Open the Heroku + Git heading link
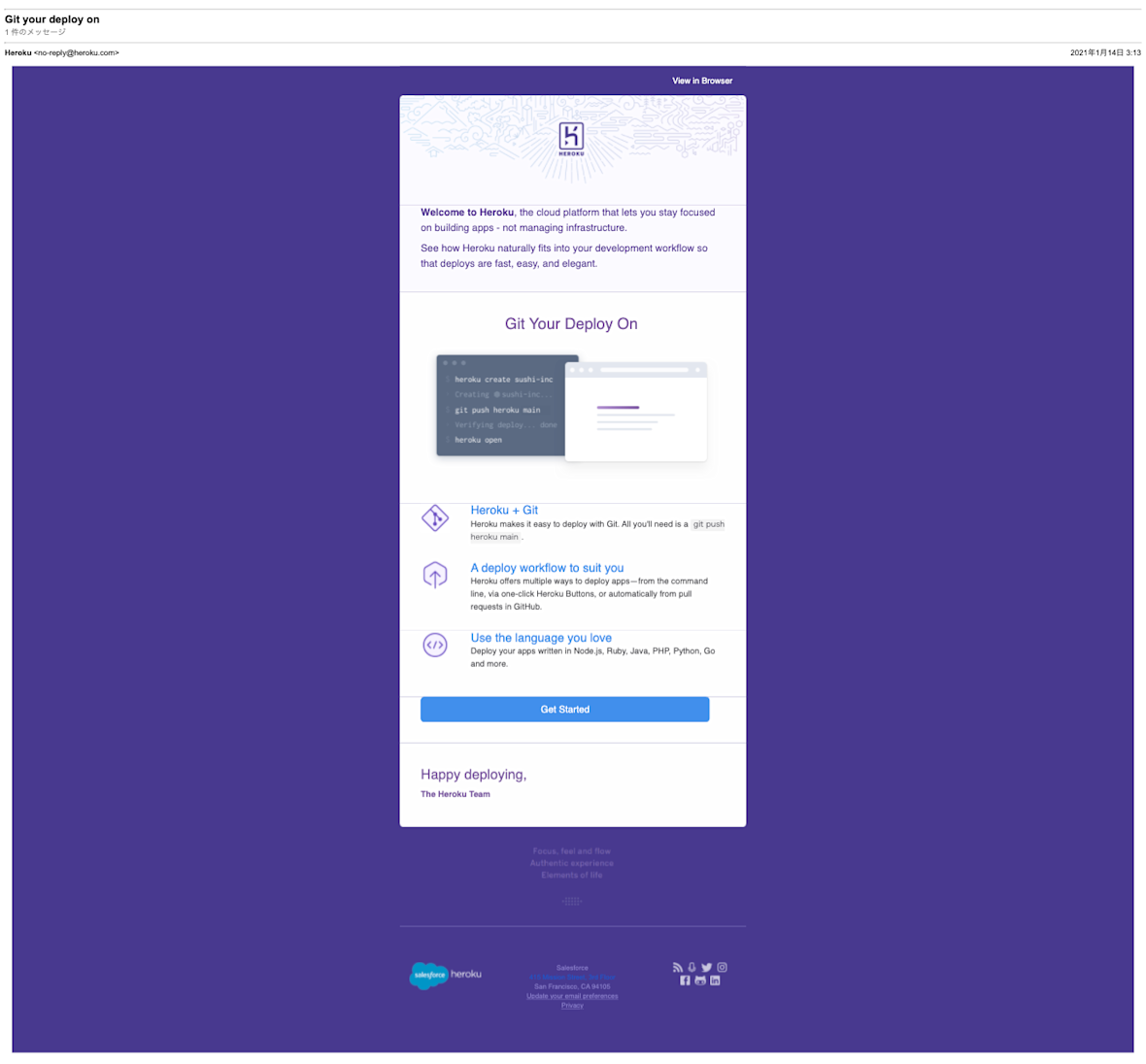Screen dimensions: 1146x1064 (x=504, y=510)
